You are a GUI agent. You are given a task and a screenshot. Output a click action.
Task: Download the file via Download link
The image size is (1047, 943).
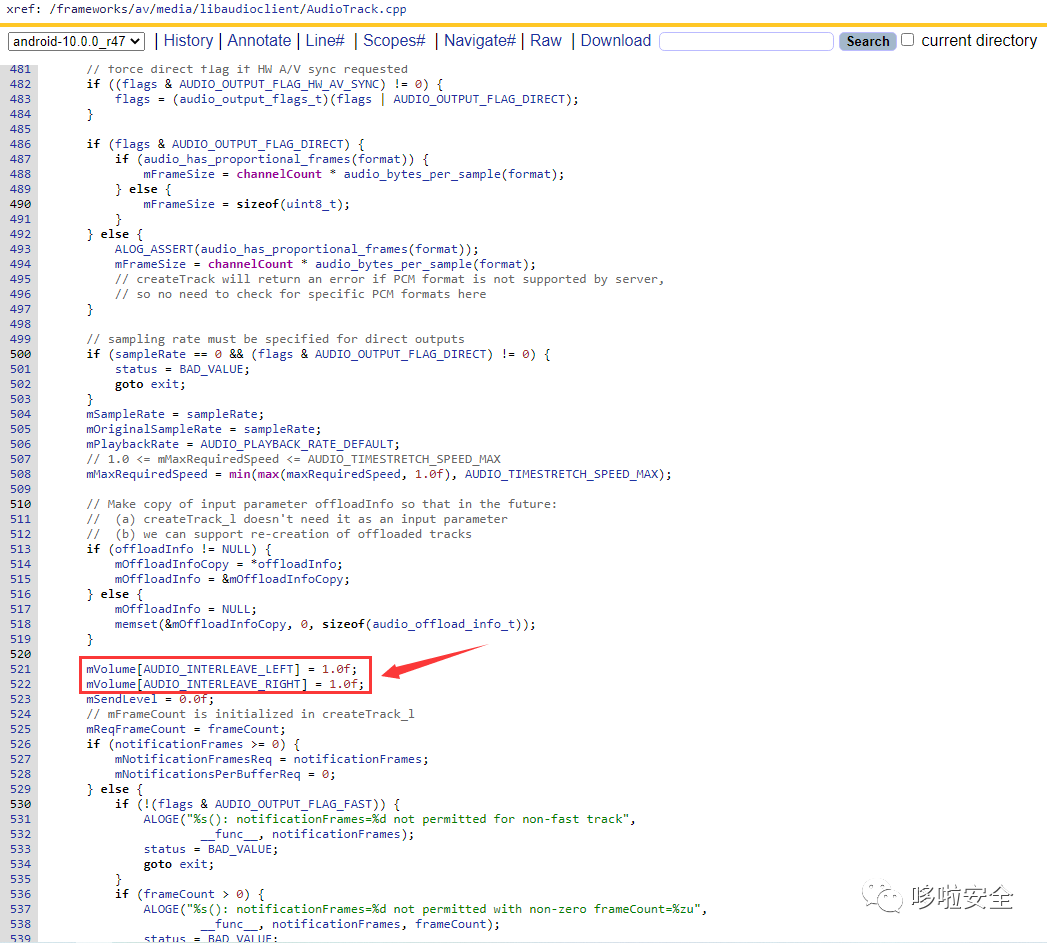pos(616,41)
